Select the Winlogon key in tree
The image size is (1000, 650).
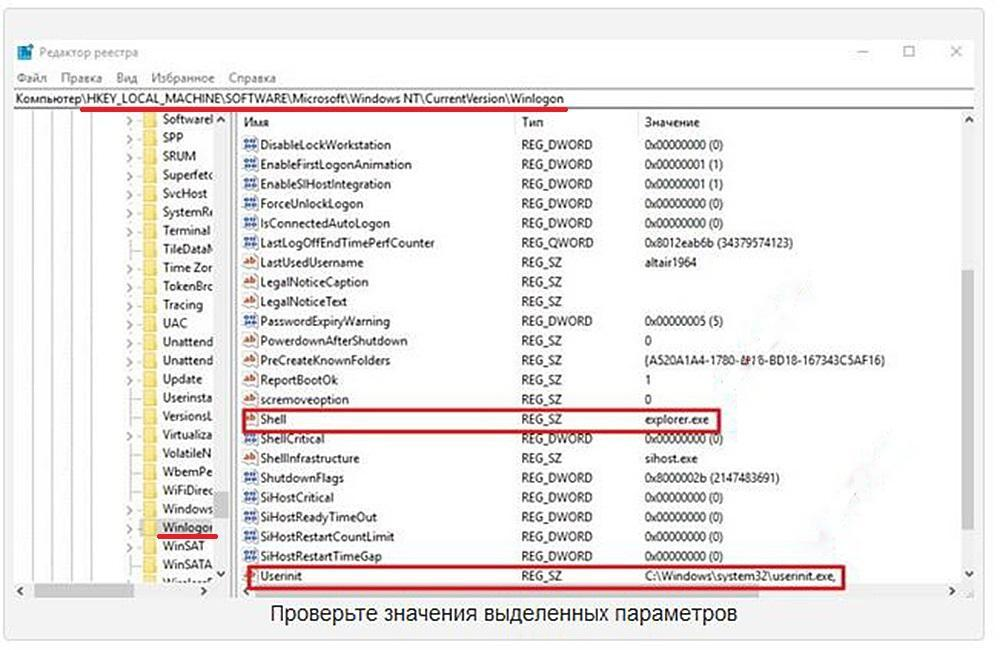pos(187,528)
